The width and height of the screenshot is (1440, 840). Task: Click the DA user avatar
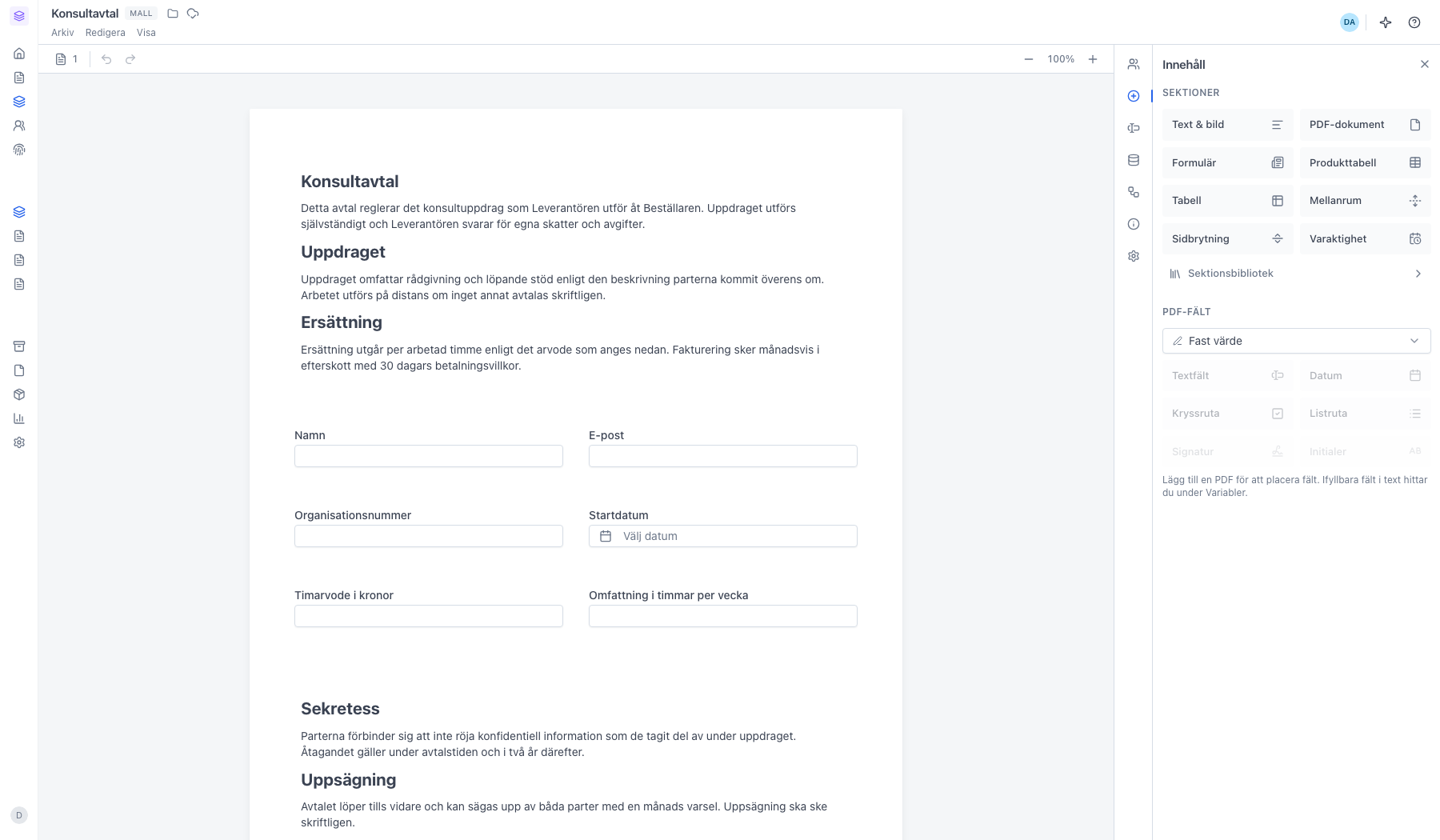coord(1350,22)
